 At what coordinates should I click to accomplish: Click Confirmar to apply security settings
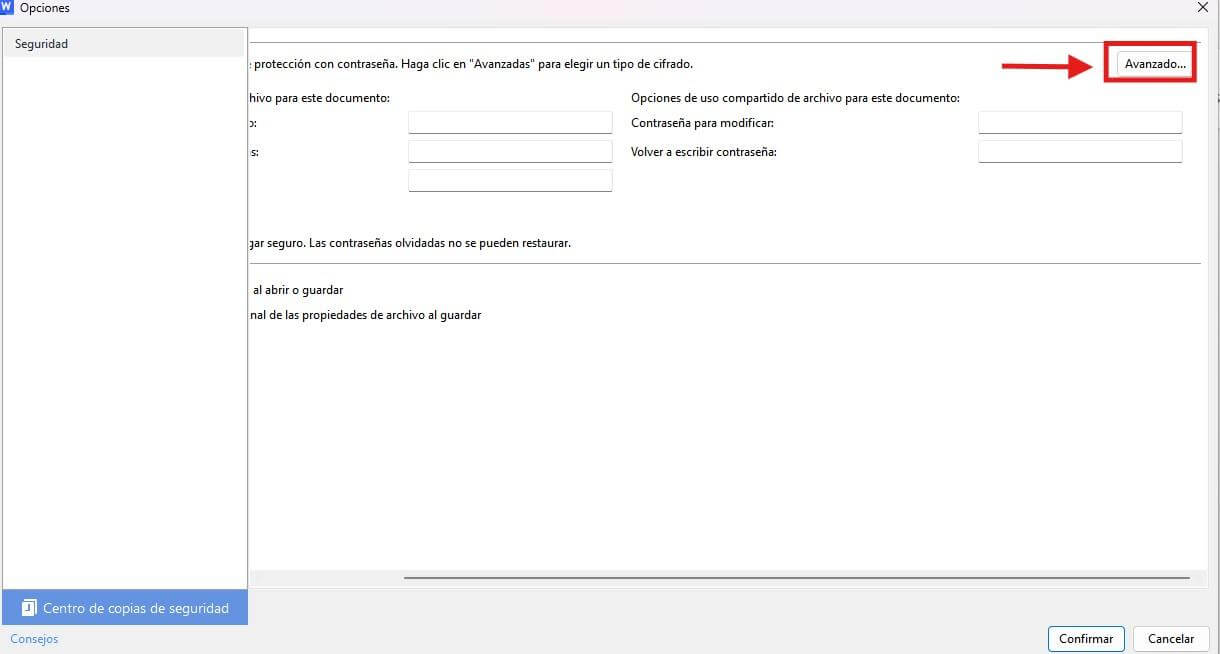pos(1086,638)
